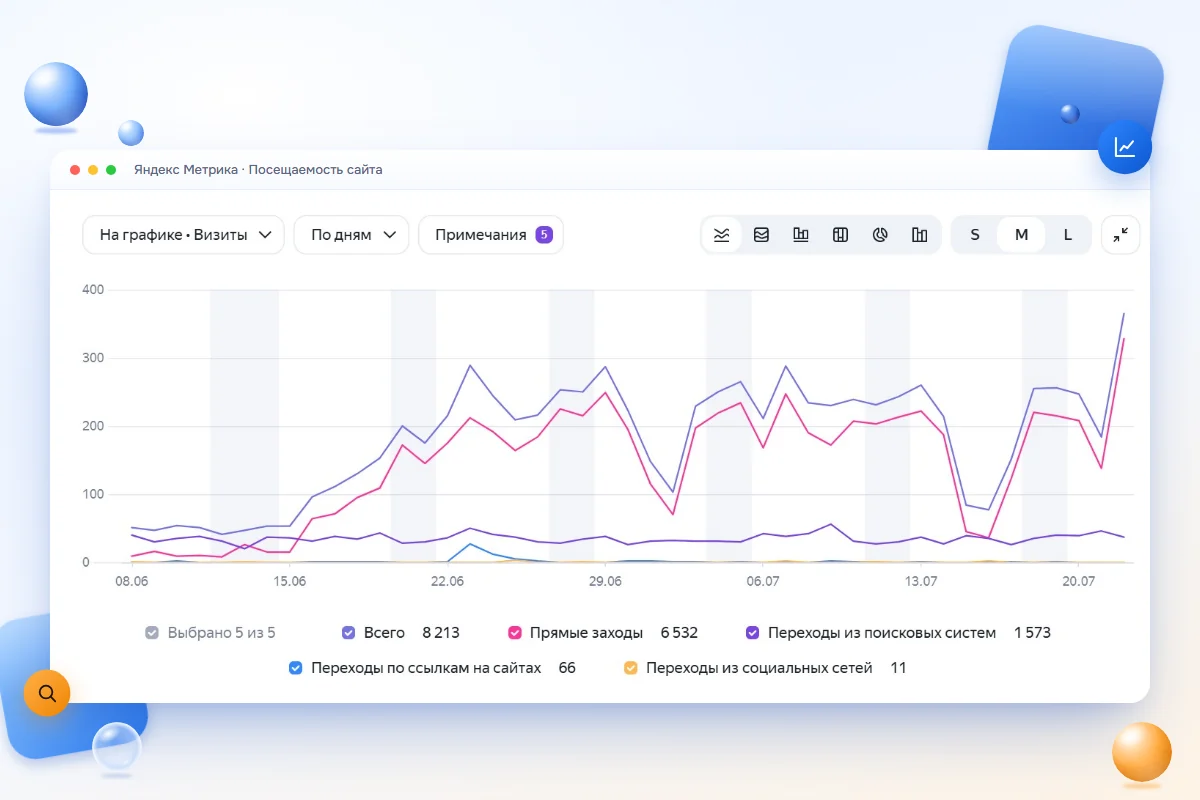
Task: Switch to the pie chart view icon
Action: click(x=880, y=235)
